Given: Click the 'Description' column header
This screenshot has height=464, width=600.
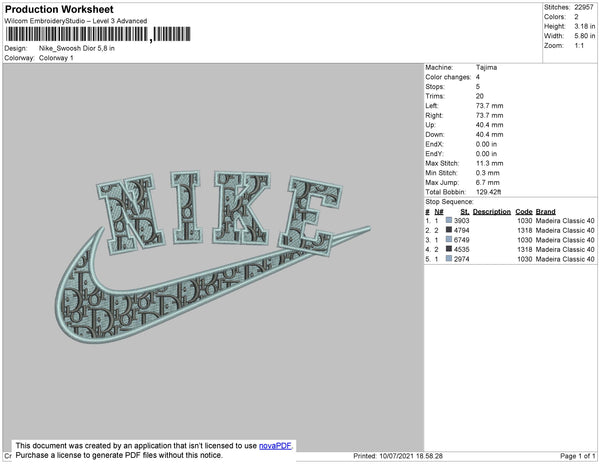Looking at the screenshot, I should (x=492, y=212).
